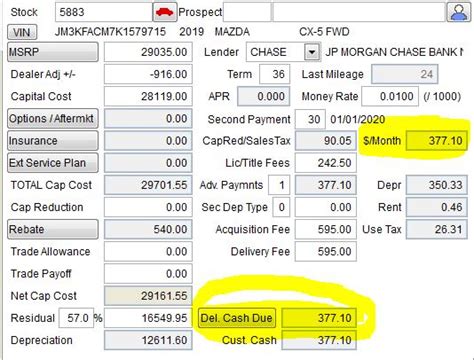
Task: Click the red car icon beside Stock
Action: pos(165,12)
